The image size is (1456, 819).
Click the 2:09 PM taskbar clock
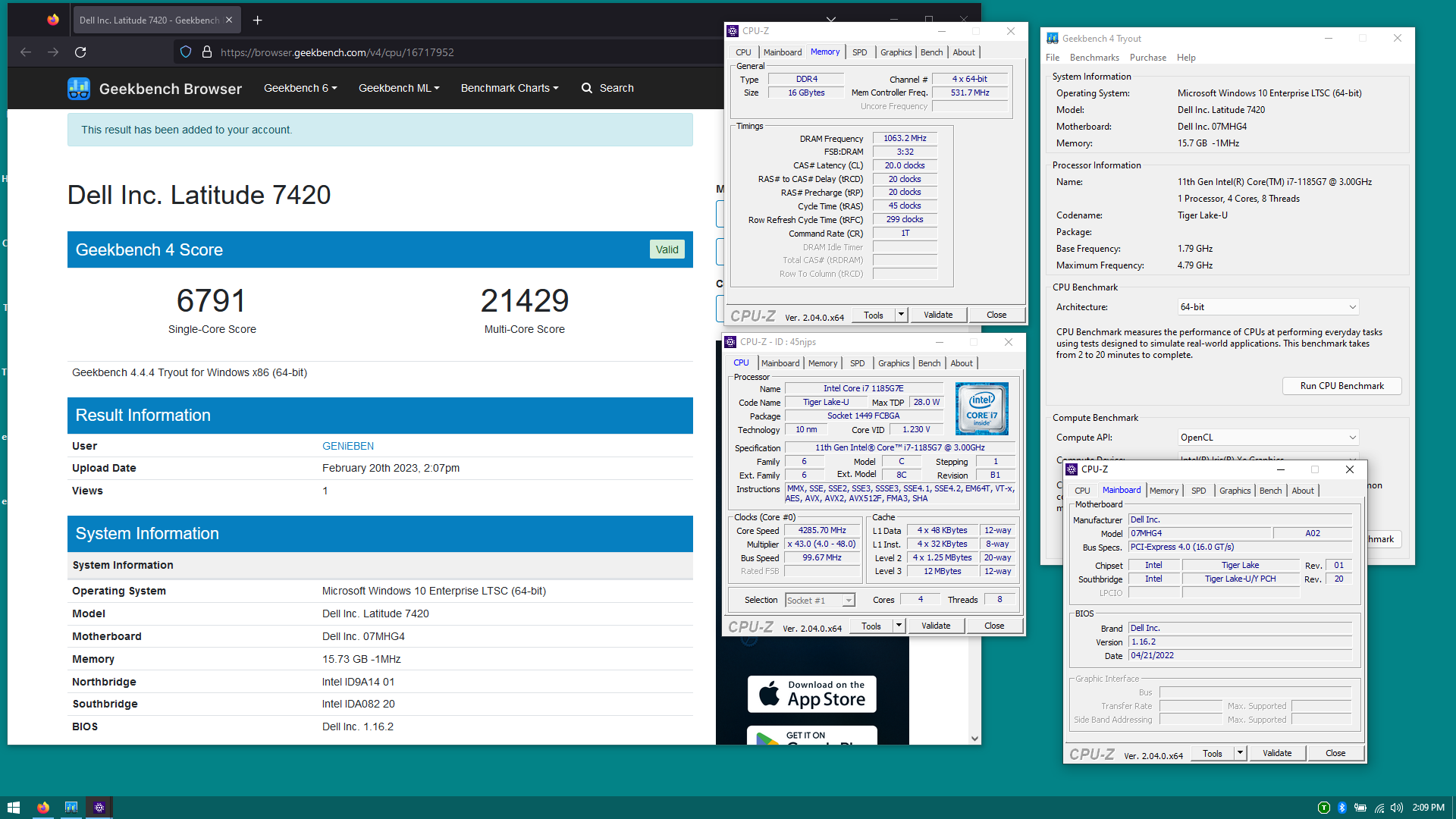coord(1428,808)
